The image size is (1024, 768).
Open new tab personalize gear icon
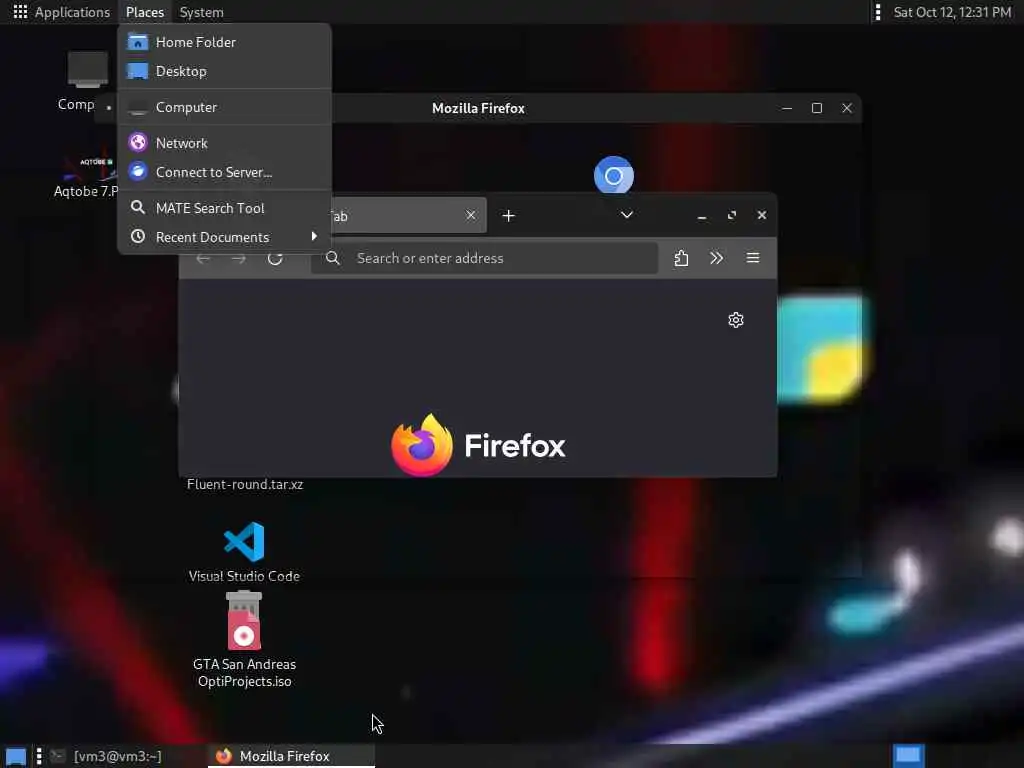coord(736,320)
